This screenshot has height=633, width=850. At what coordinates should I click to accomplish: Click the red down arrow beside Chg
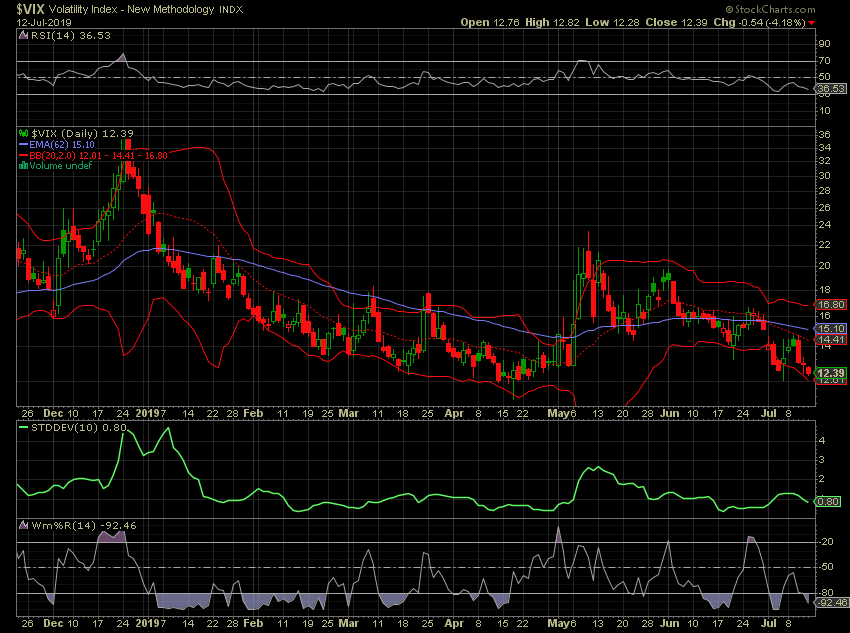[811, 23]
